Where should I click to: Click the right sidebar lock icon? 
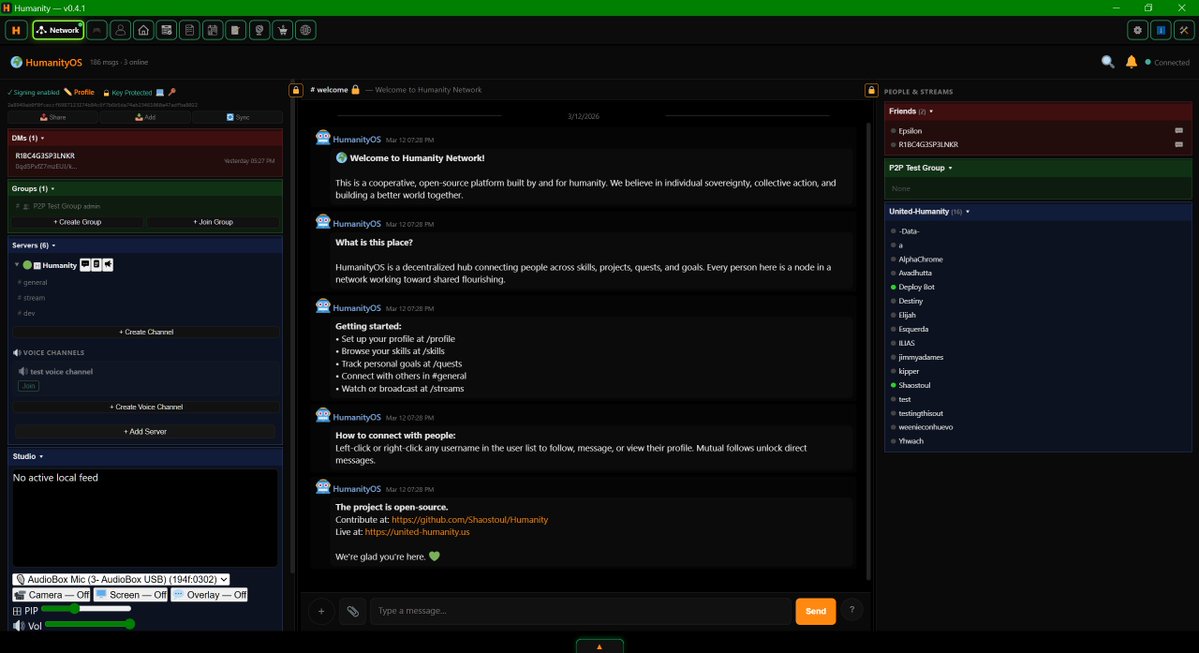point(871,90)
